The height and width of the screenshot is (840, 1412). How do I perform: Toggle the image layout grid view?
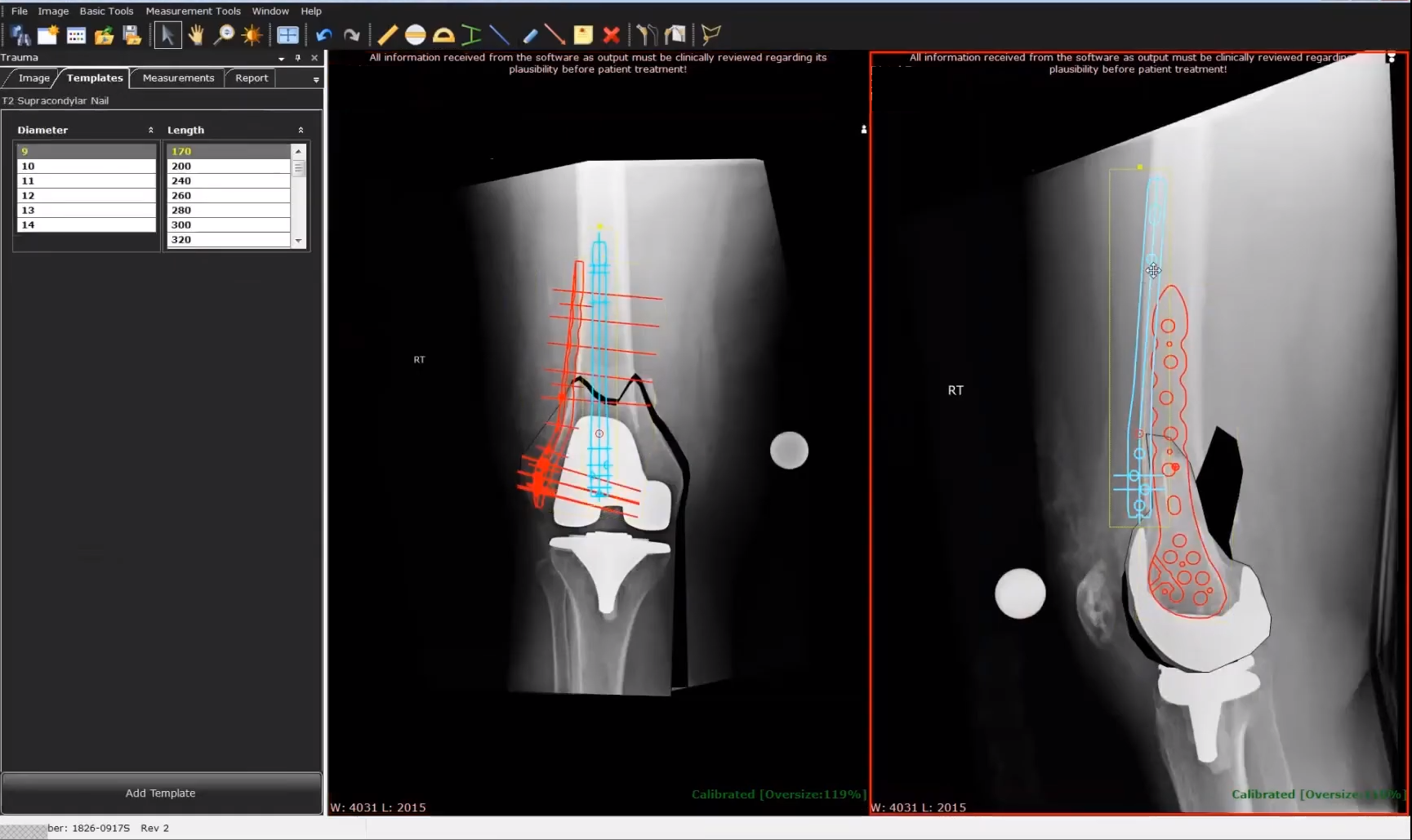pyautogui.click(x=287, y=34)
